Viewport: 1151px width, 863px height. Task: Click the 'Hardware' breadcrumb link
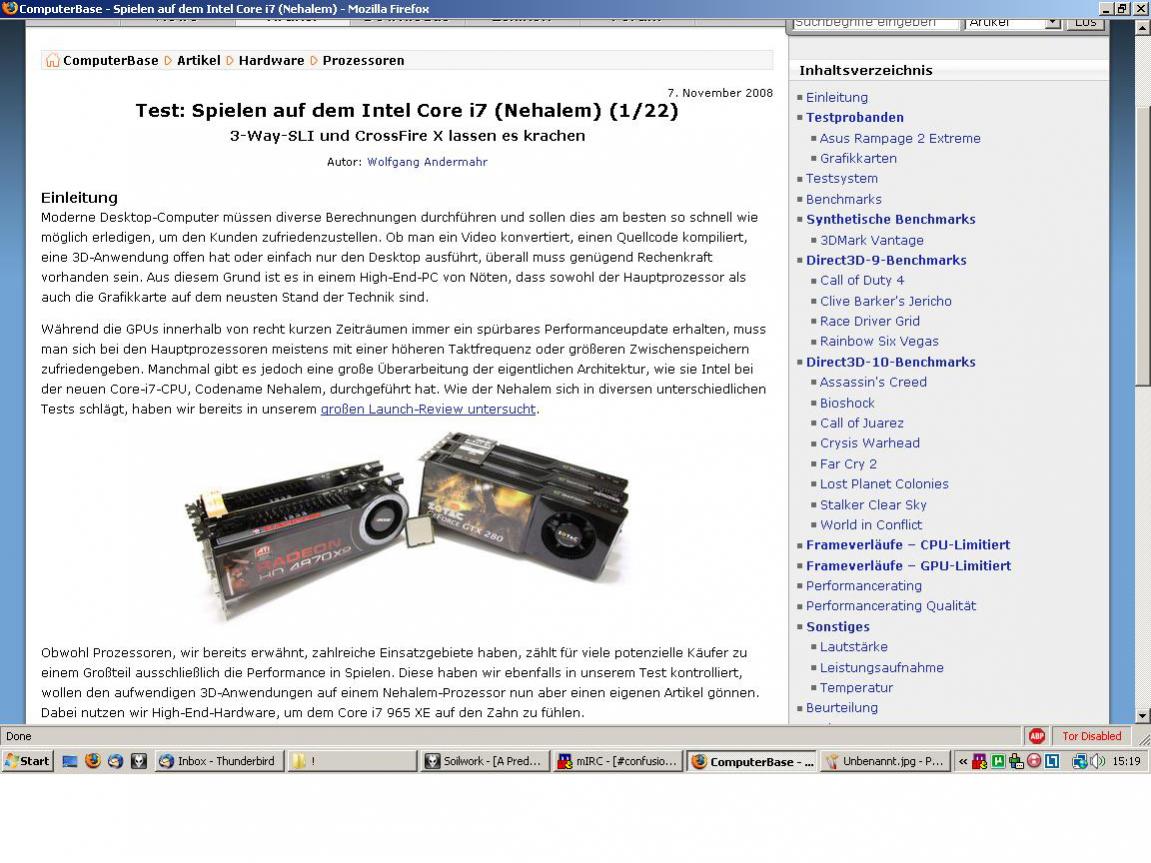coord(271,60)
